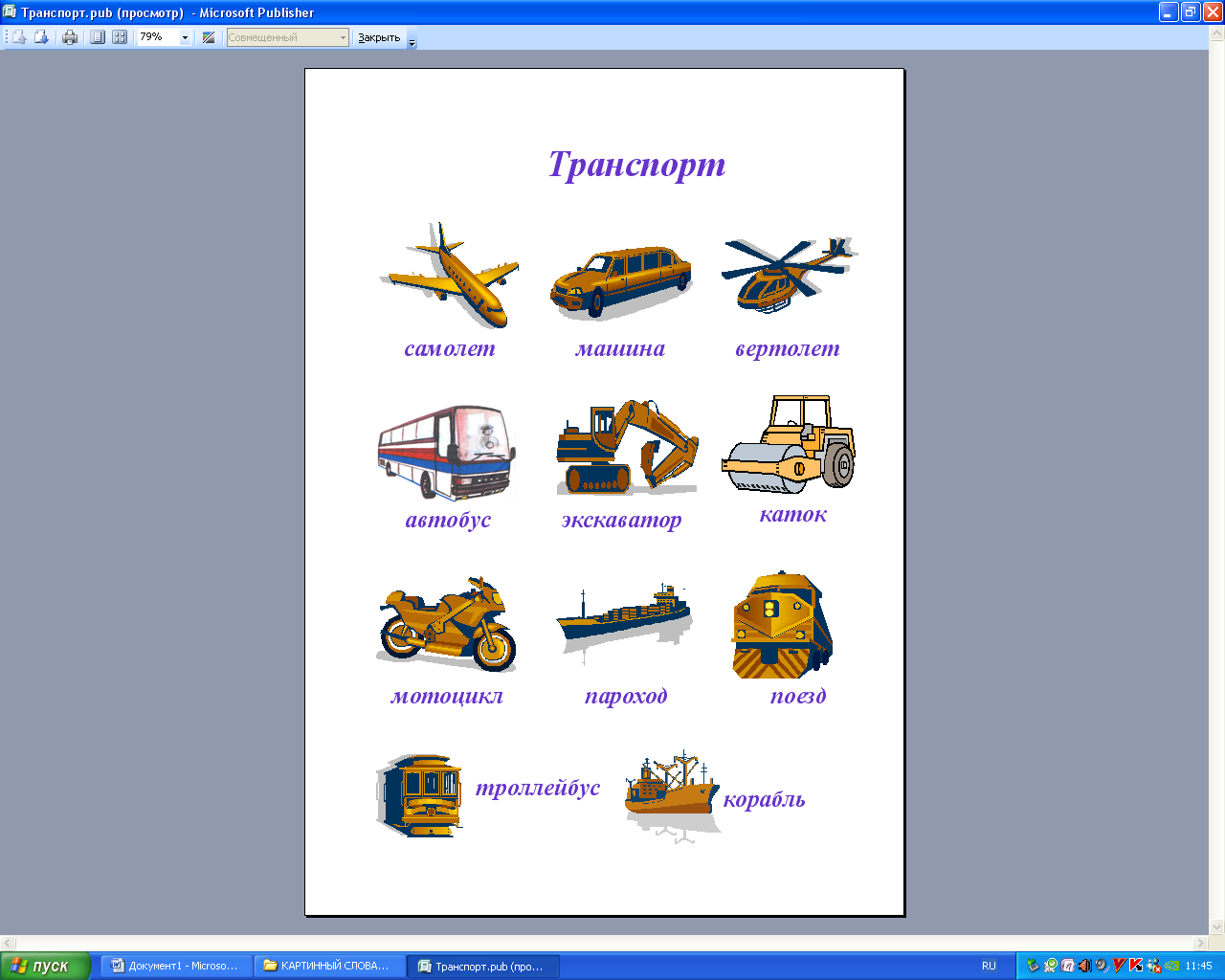Image resolution: width=1225 pixels, height=980 pixels.
Task: Switch to 'Документ1 - Microso...' taskbar window
Action: pyautogui.click(x=177, y=966)
